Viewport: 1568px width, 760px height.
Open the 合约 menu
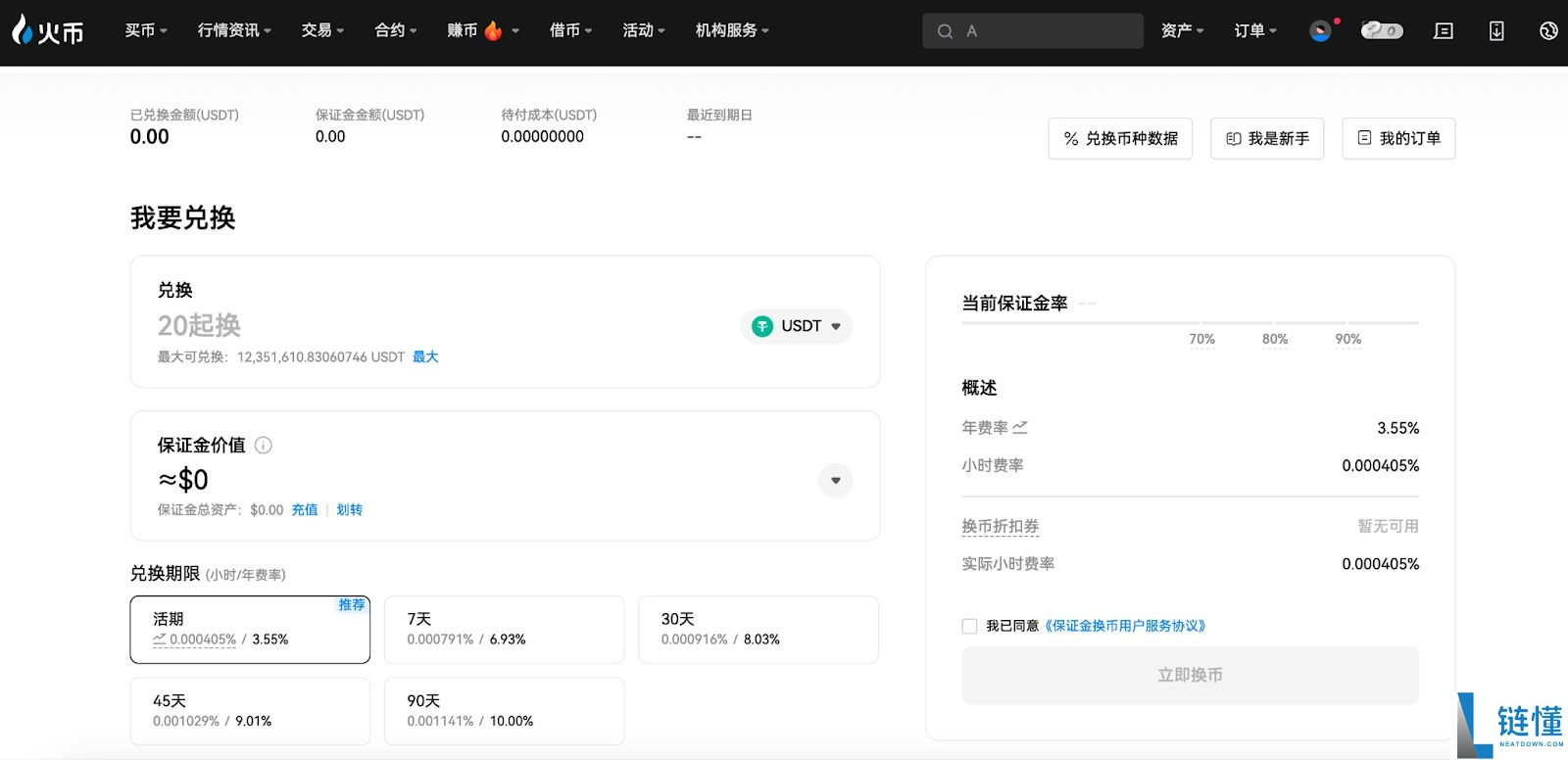pos(396,30)
